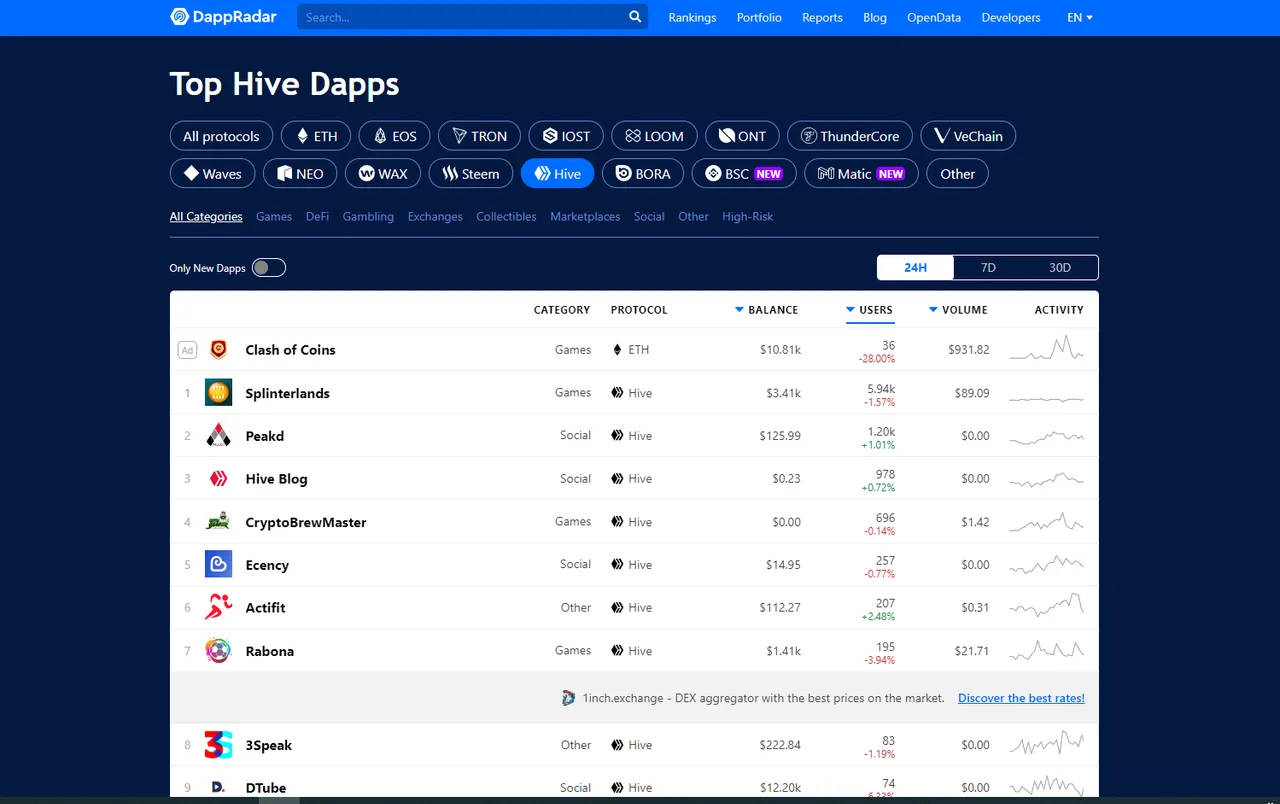Filter by Games category
The height and width of the screenshot is (804, 1280).
[x=274, y=216]
